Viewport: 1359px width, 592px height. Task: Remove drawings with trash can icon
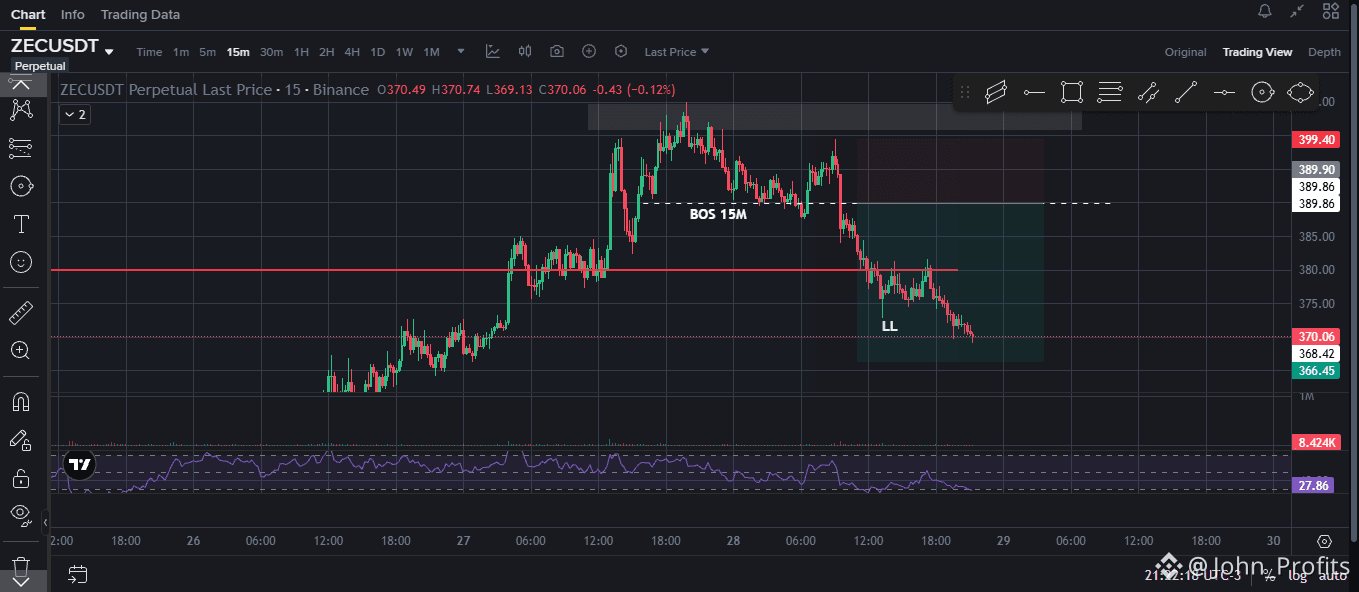click(21, 566)
